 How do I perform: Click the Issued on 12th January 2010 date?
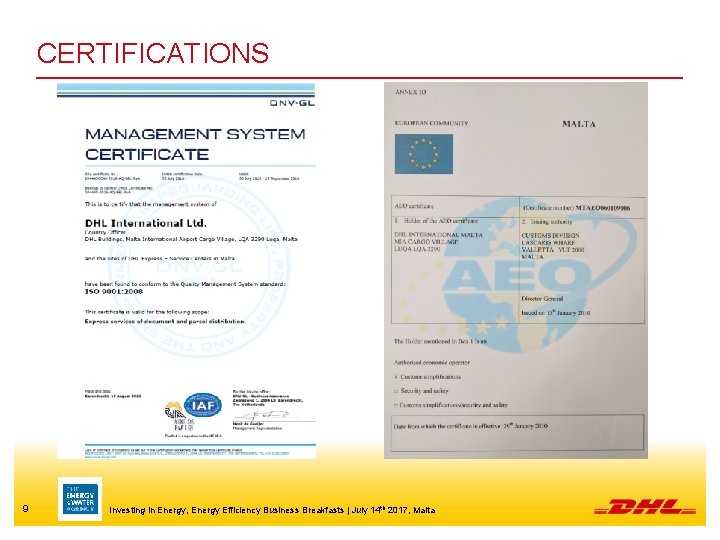[556, 313]
